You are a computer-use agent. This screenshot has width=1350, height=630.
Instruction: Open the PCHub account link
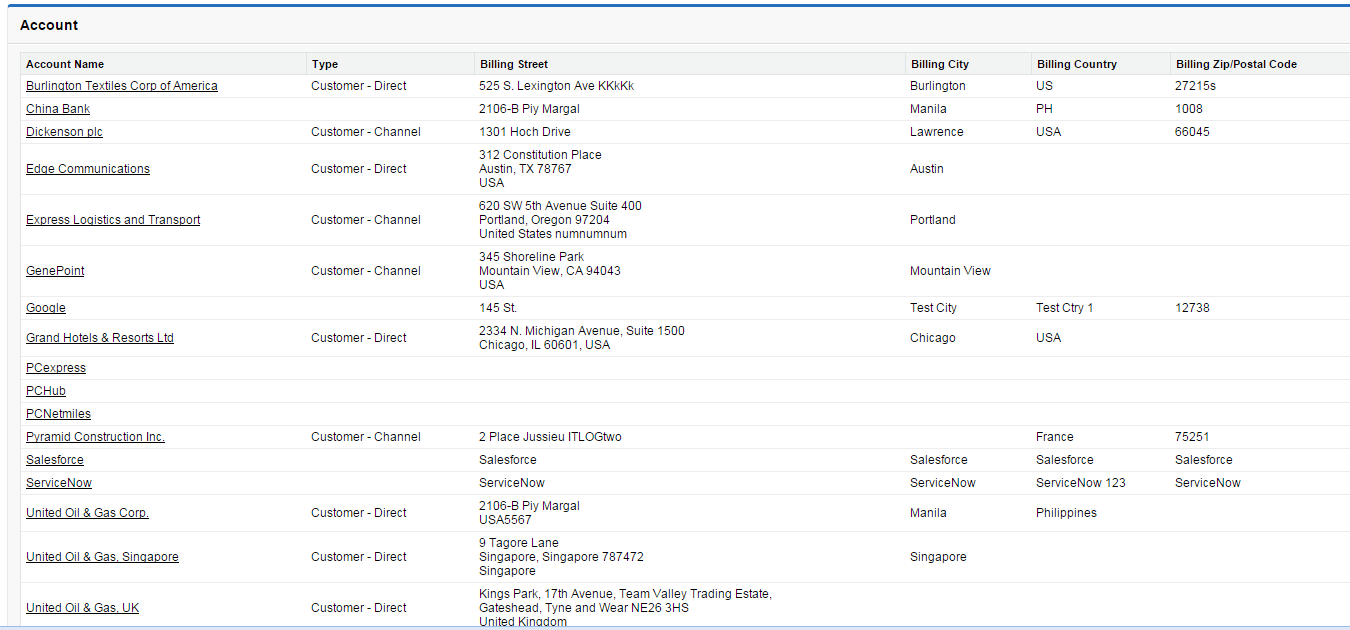pos(46,391)
